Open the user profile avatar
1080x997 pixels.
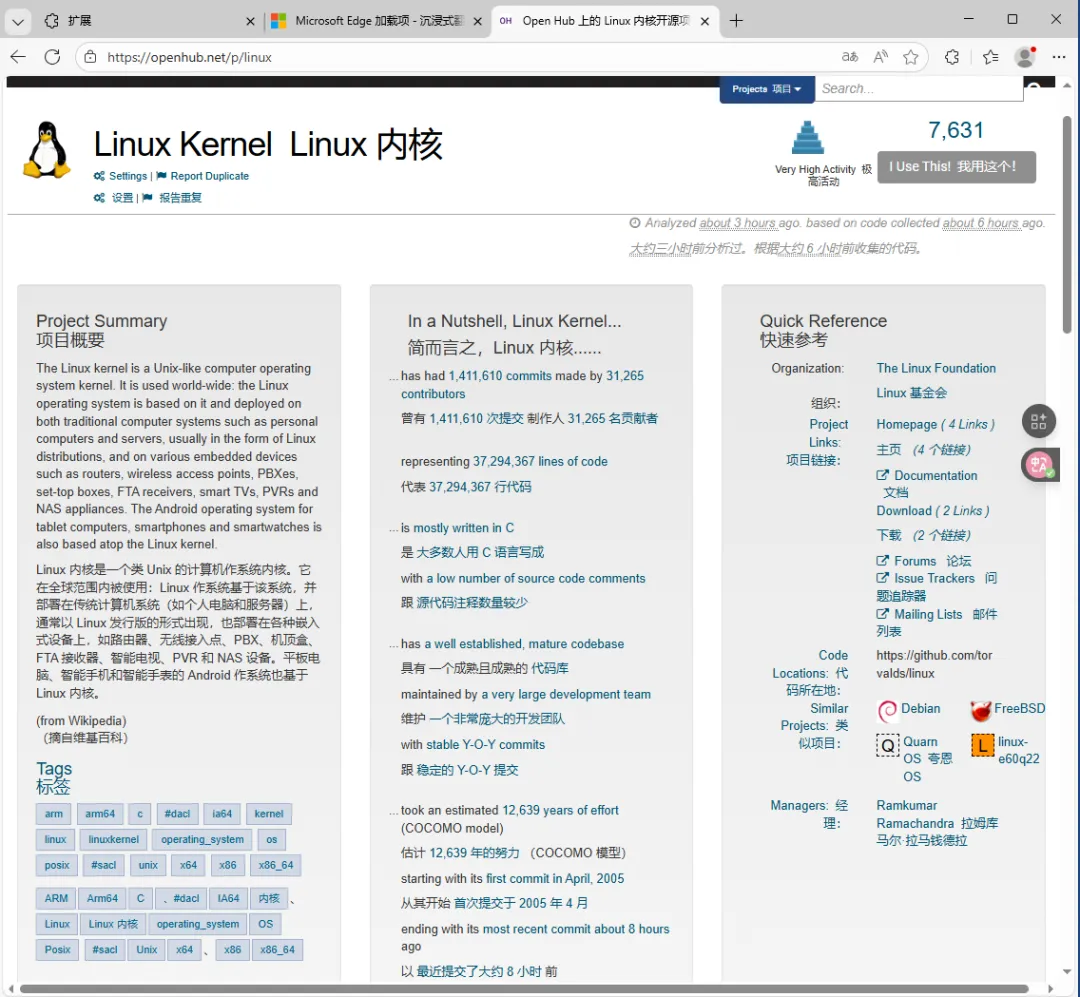point(1026,57)
